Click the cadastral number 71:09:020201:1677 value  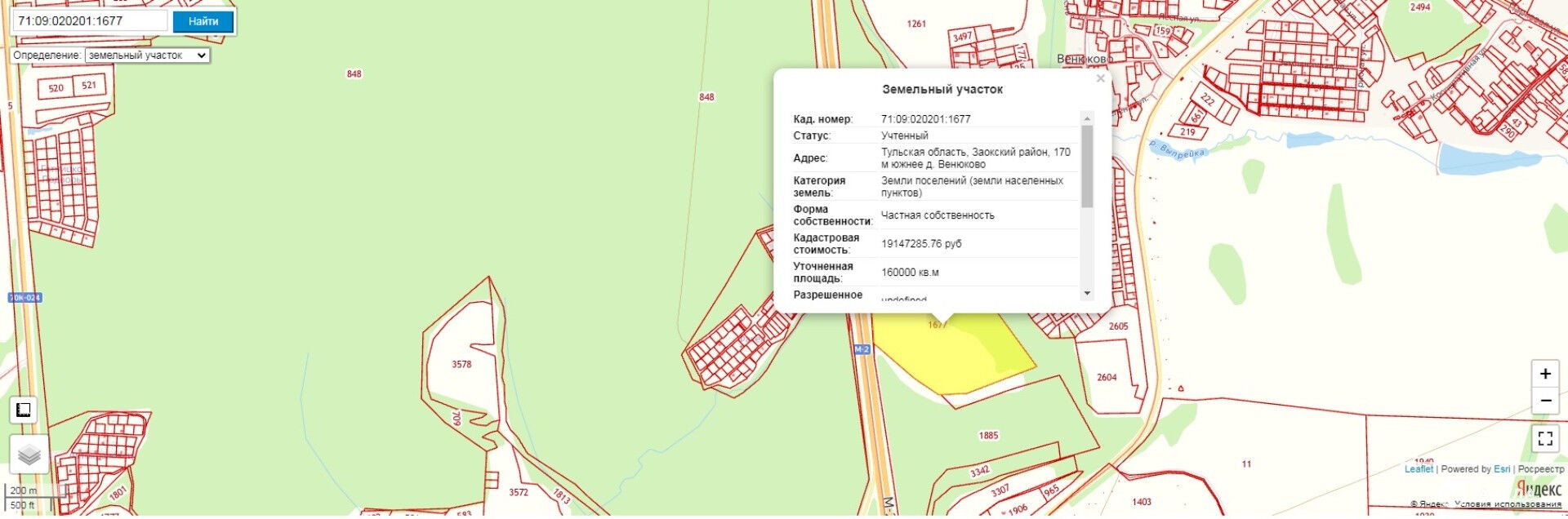(x=925, y=119)
